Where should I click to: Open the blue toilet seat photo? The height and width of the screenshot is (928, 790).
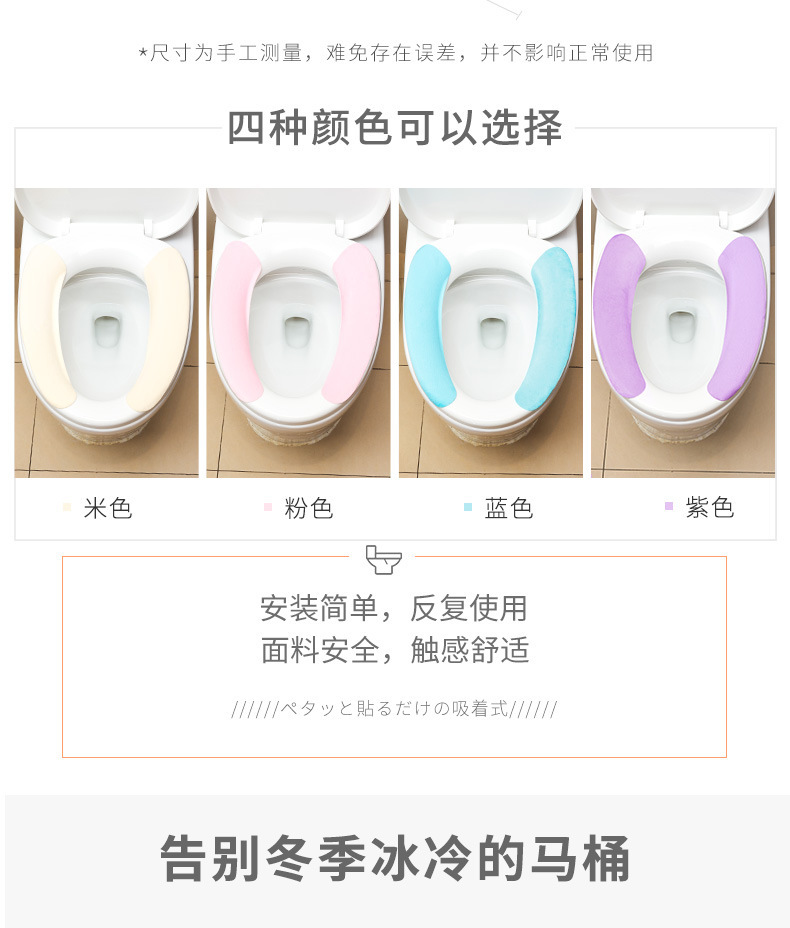(x=491, y=333)
